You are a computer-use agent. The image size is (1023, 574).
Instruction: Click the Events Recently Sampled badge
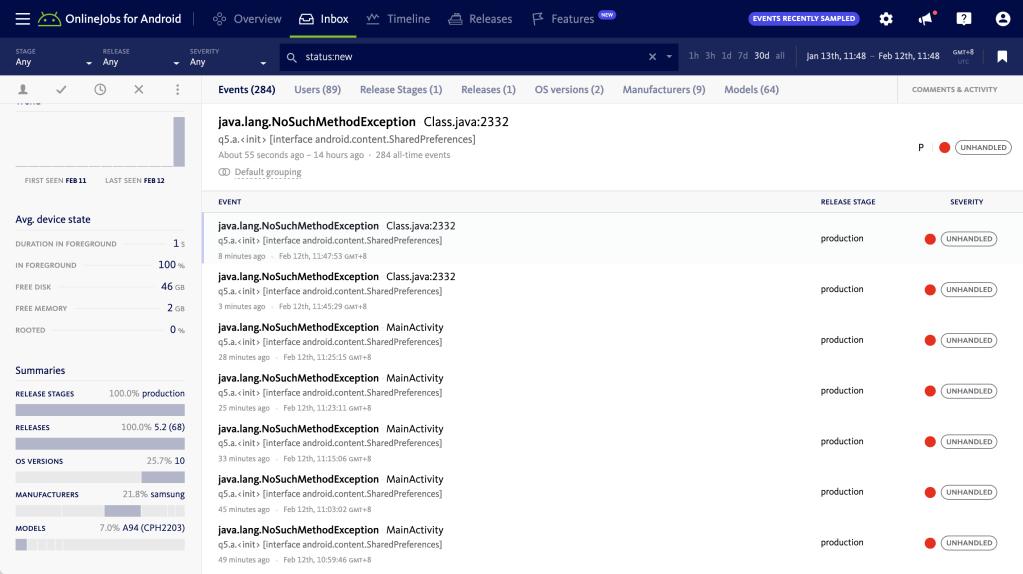coord(803,19)
